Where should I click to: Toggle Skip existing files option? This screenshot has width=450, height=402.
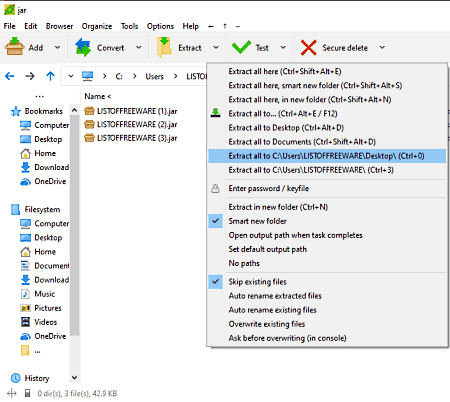coord(327,282)
